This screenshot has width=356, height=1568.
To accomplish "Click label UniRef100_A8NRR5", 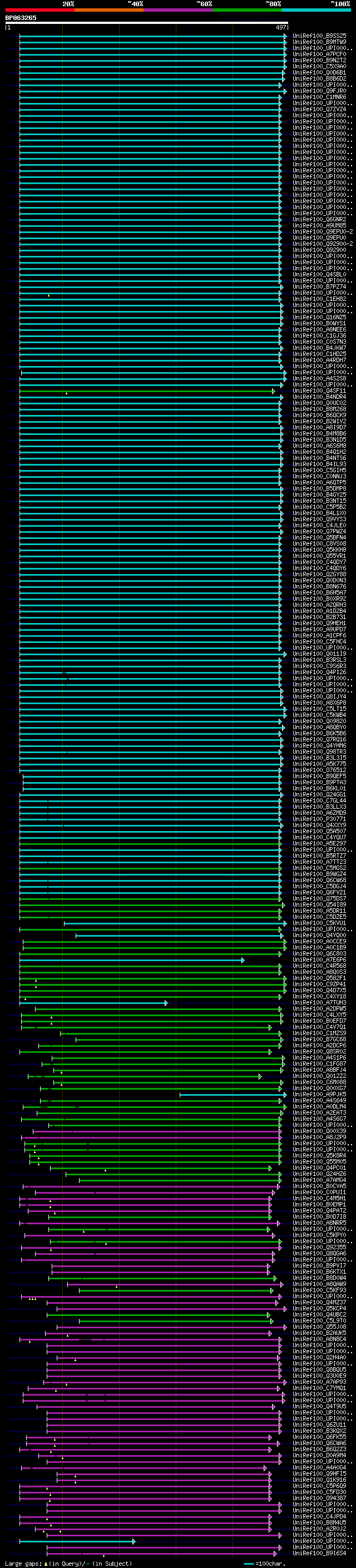I will (x=319, y=1223).
